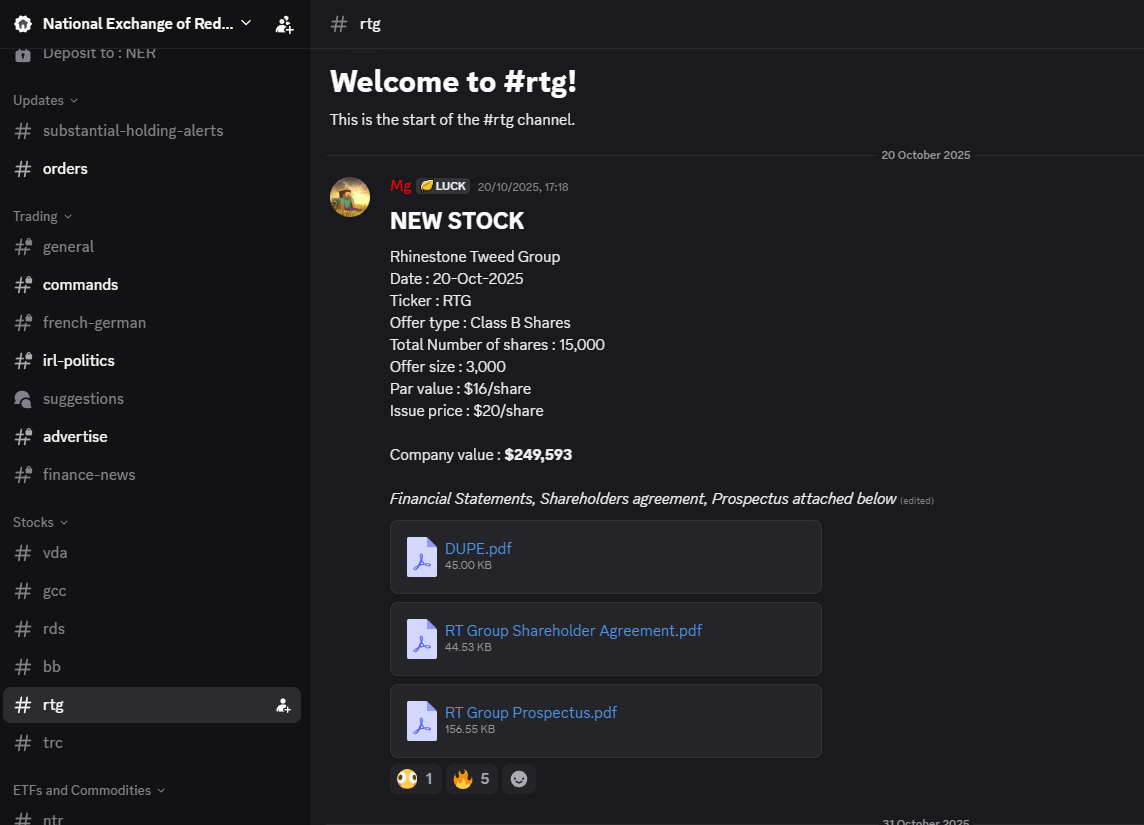This screenshot has height=825, width=1144.
Task: Collapse the ETFs and Commodities category
Action: pyautogui.click(x=88, y=790)
